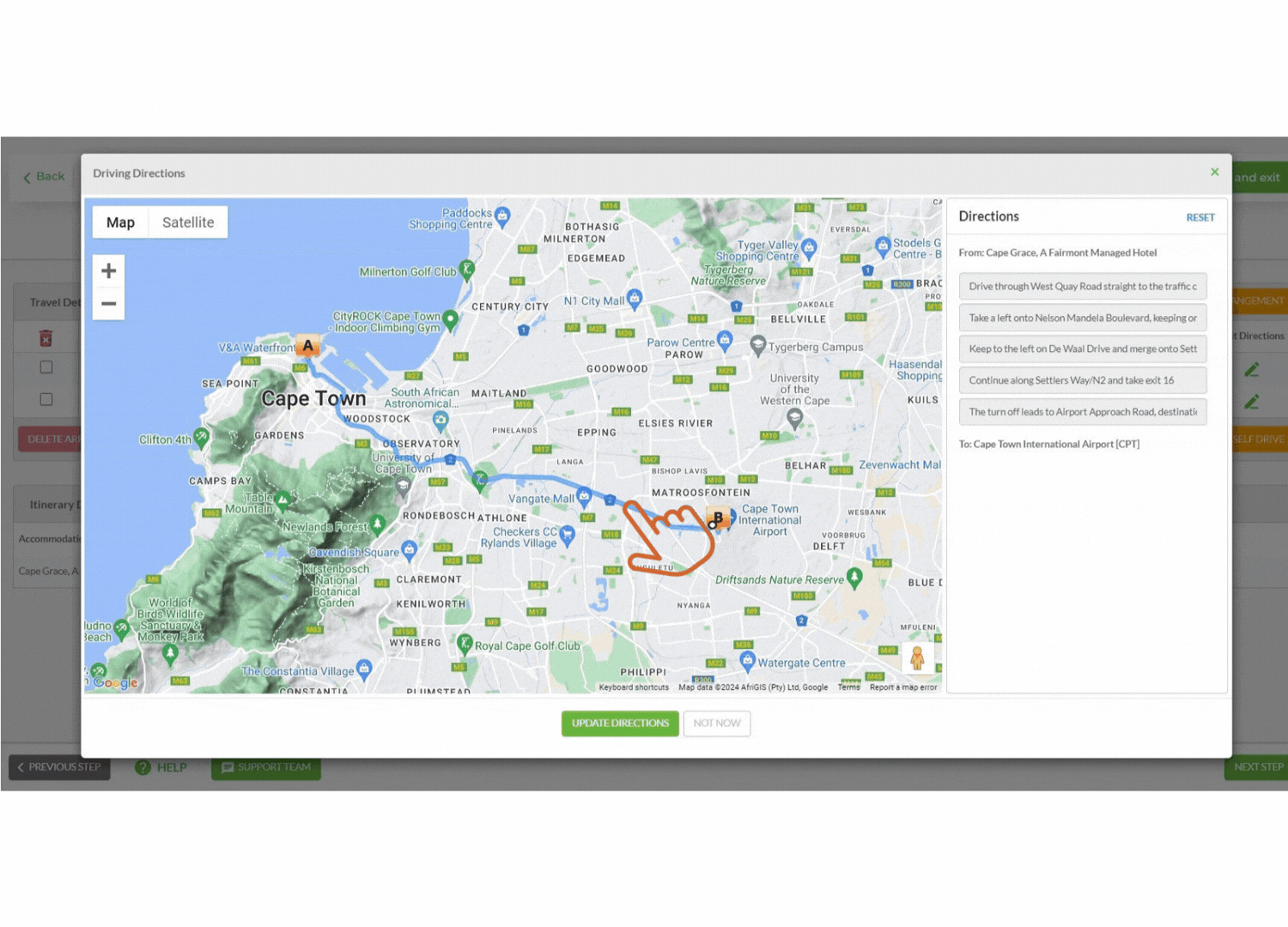Edit the West Quay Road direction step
Image resolution: width=1288 pixels, height=927 pixels.
tap(1082, 287)
